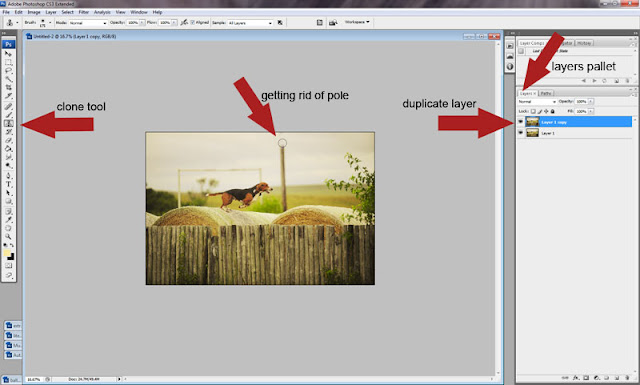640x385 pixels.
Task: Toggle Last Document State layer comp box
Action: coord(521,51)
